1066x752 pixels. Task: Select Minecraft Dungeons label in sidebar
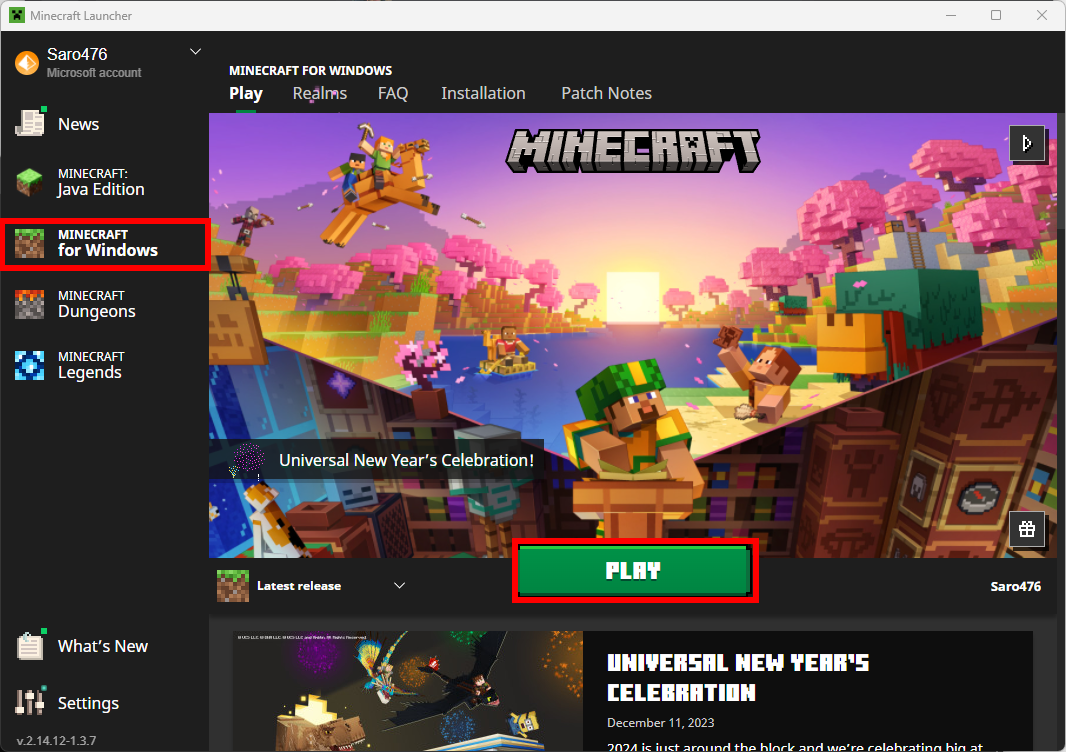pyautogui.click(x=97, y=305)
